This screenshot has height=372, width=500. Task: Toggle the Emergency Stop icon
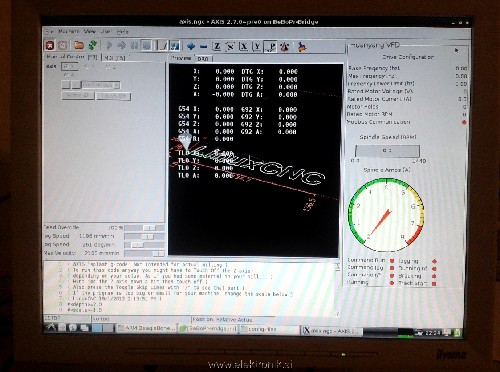pos(50,45)
